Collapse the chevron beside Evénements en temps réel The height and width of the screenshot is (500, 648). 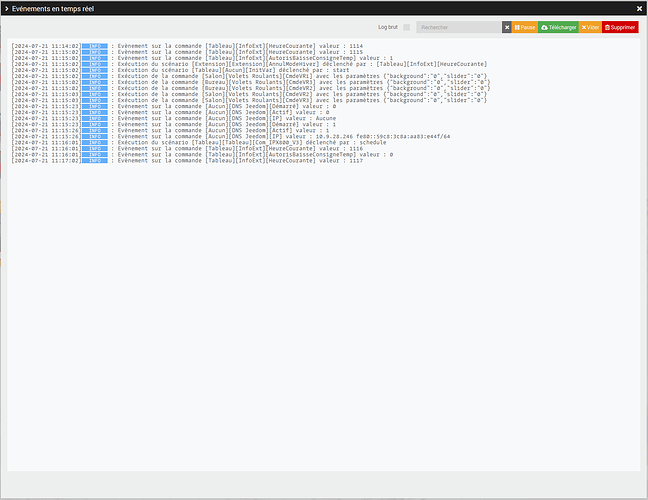[7, 9]
